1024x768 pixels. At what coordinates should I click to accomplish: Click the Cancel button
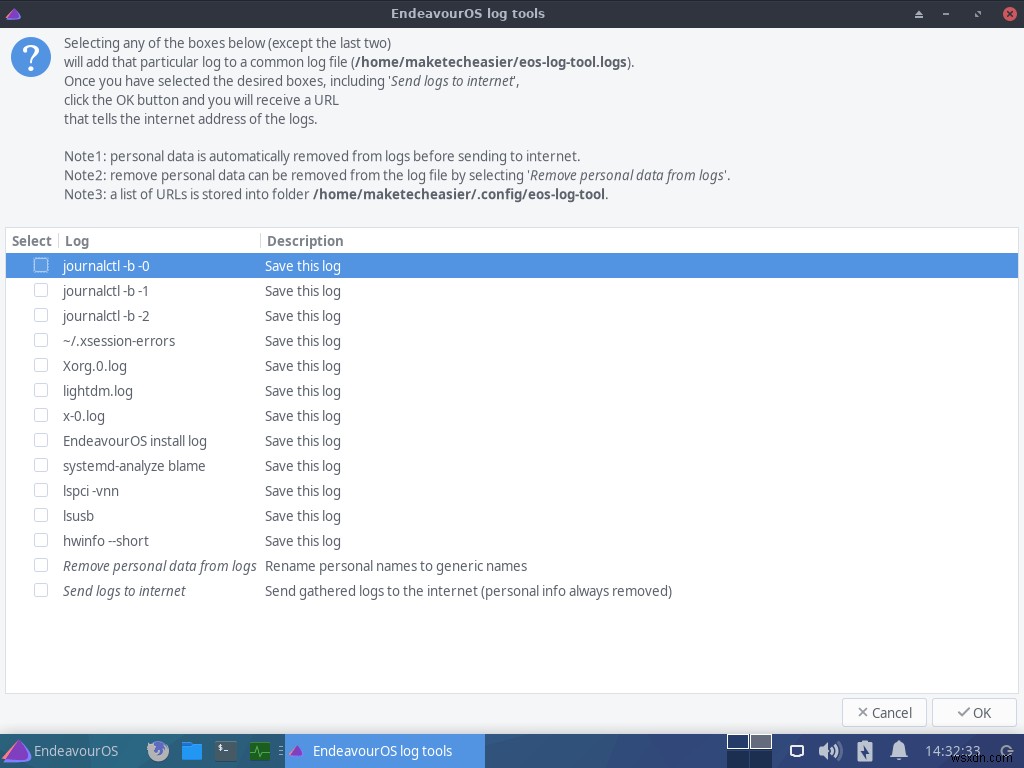tap(884, 712)
